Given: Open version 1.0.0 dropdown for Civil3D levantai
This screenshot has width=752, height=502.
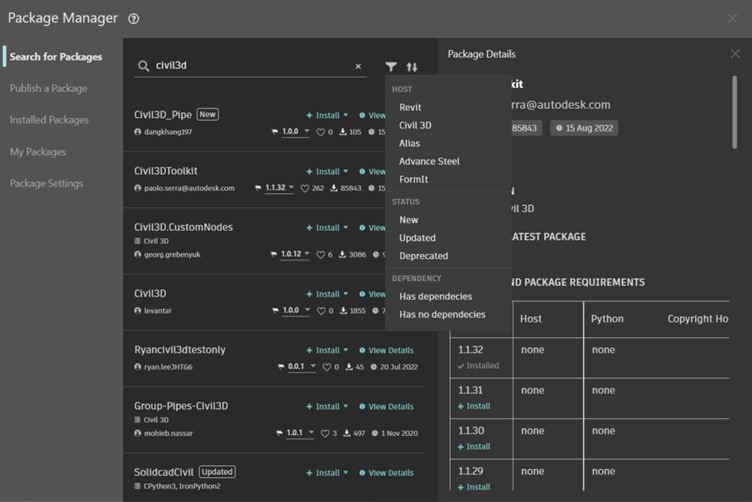Looking at the screenshot, I should (296, 310).
